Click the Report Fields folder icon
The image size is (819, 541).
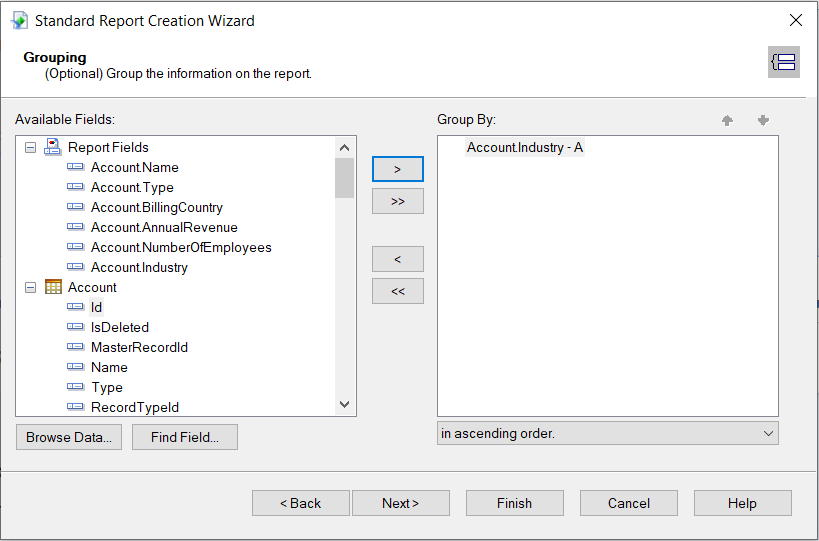[x=53, y=147]
